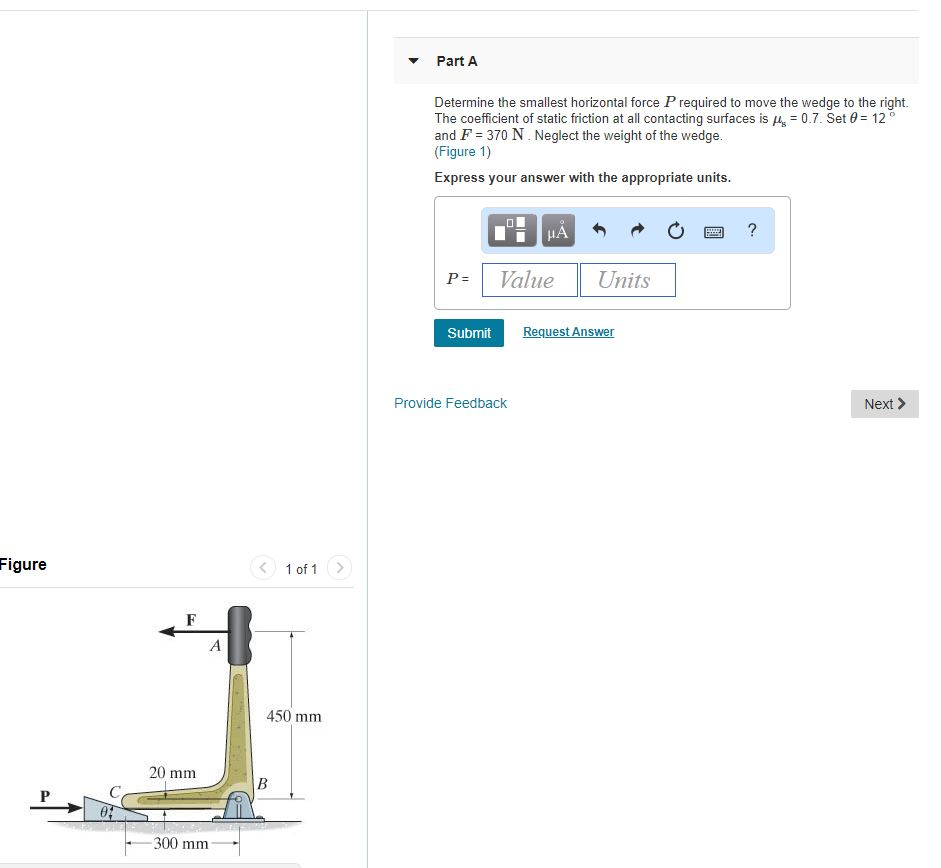Submit the answer

(x=468, y=332)
